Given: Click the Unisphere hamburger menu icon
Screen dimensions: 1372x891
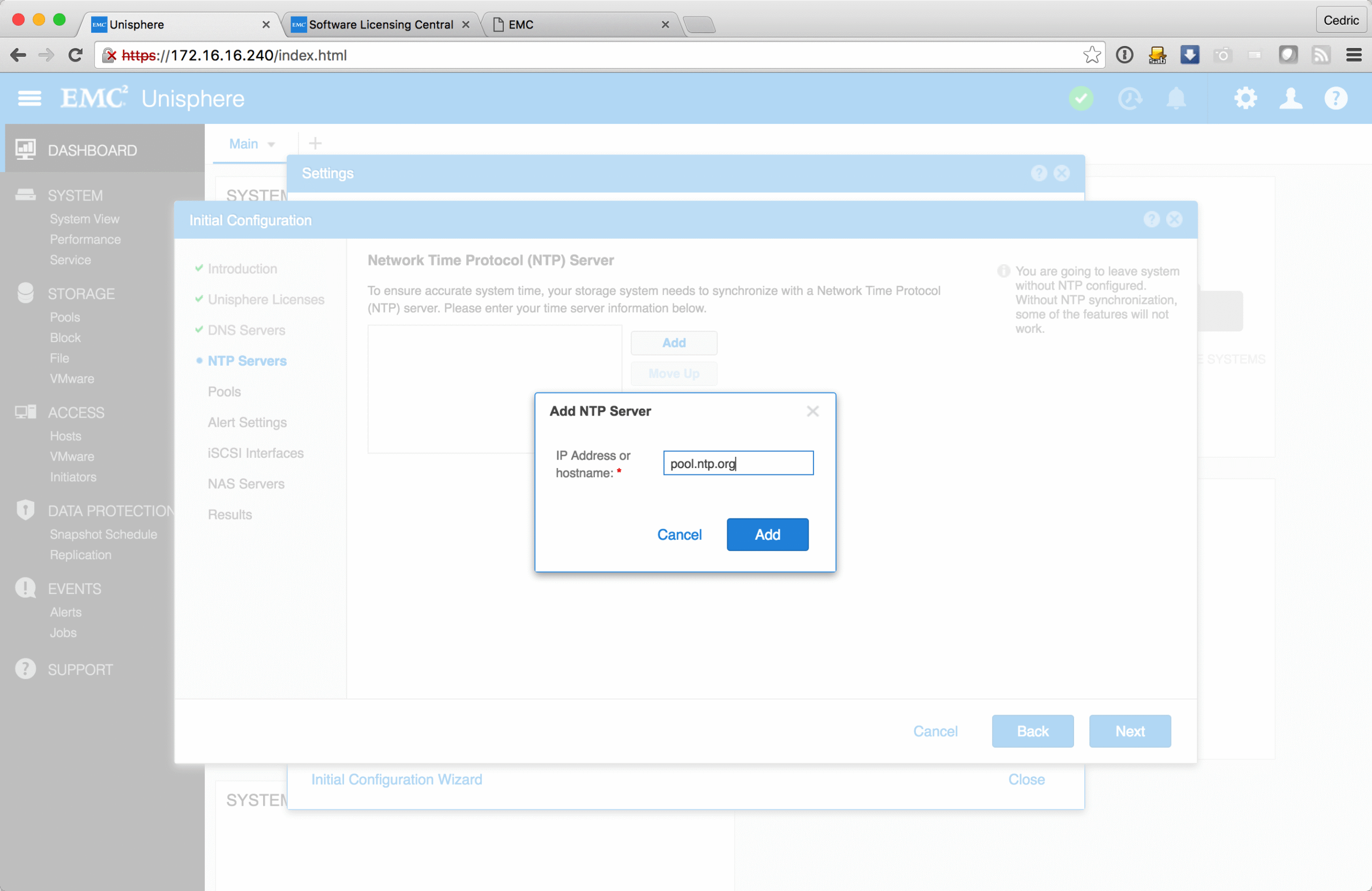Looking at the screenshot, I should pos(29,99).
